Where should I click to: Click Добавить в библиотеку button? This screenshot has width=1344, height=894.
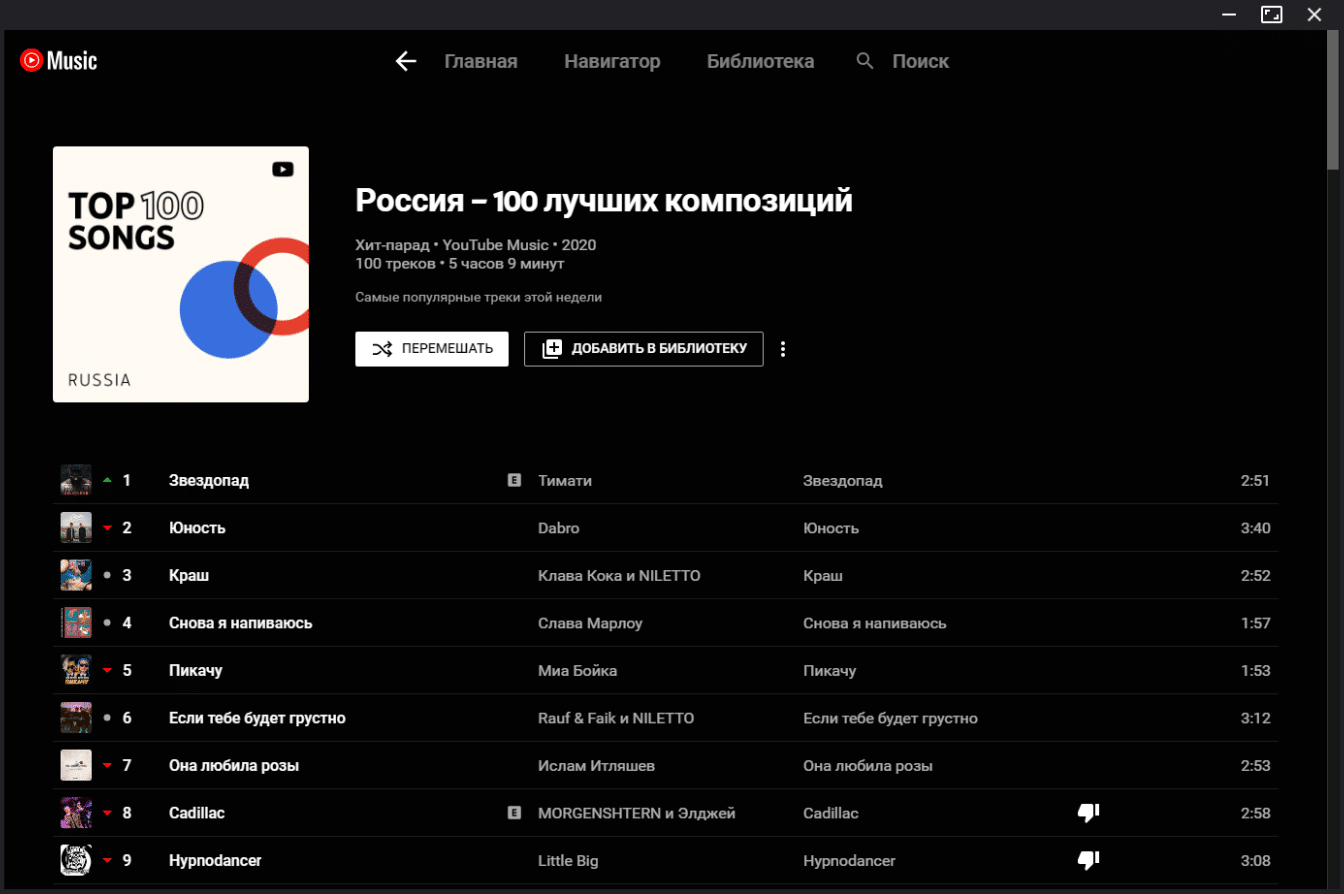[643, 349]
